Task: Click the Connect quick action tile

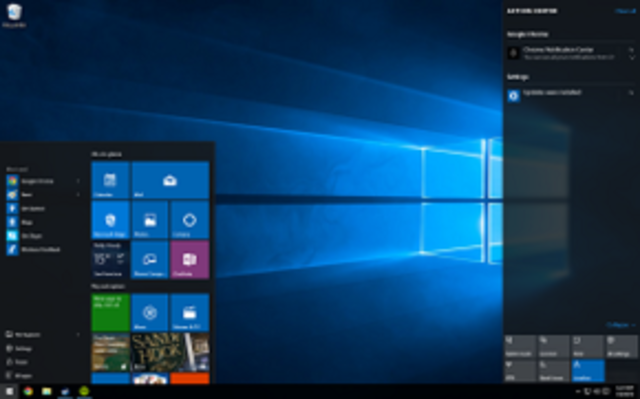Action: pos(554,346)
